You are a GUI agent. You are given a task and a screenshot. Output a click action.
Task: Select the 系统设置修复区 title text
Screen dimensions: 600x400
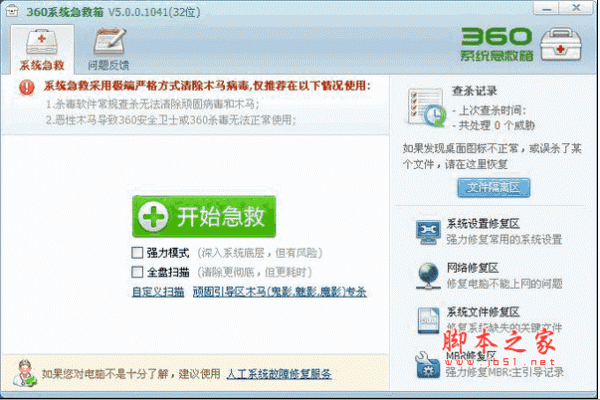point(483,224)
